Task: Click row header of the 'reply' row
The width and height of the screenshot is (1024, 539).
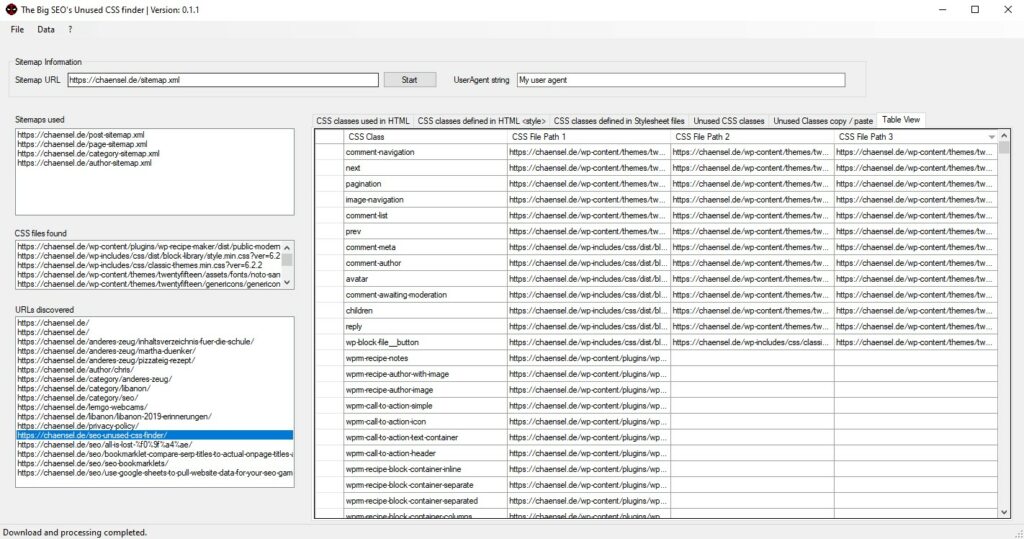Action: pos(329,327)
